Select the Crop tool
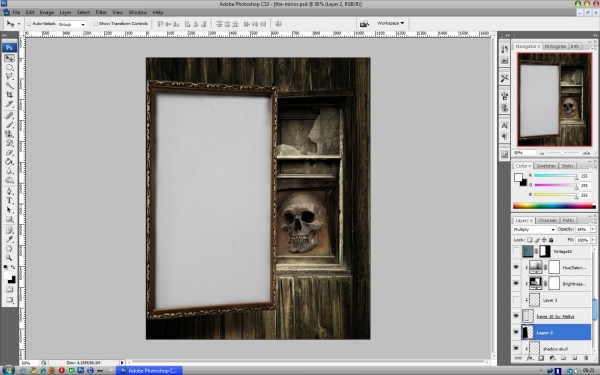Screen dimensions: 600x375 pos(9,95)
